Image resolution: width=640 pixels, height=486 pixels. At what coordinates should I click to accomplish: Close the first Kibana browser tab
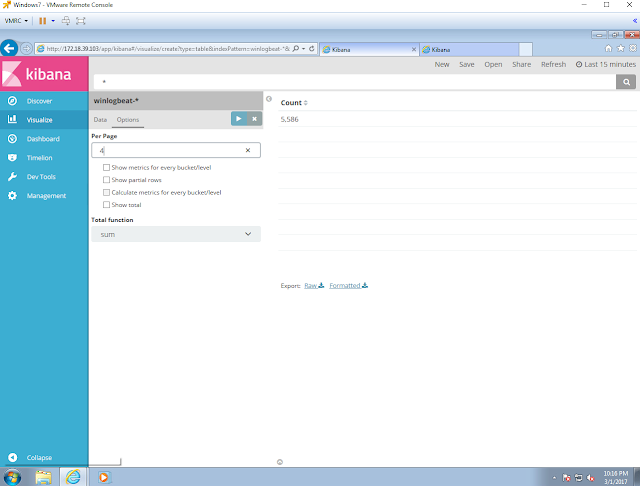pos(414,49)
